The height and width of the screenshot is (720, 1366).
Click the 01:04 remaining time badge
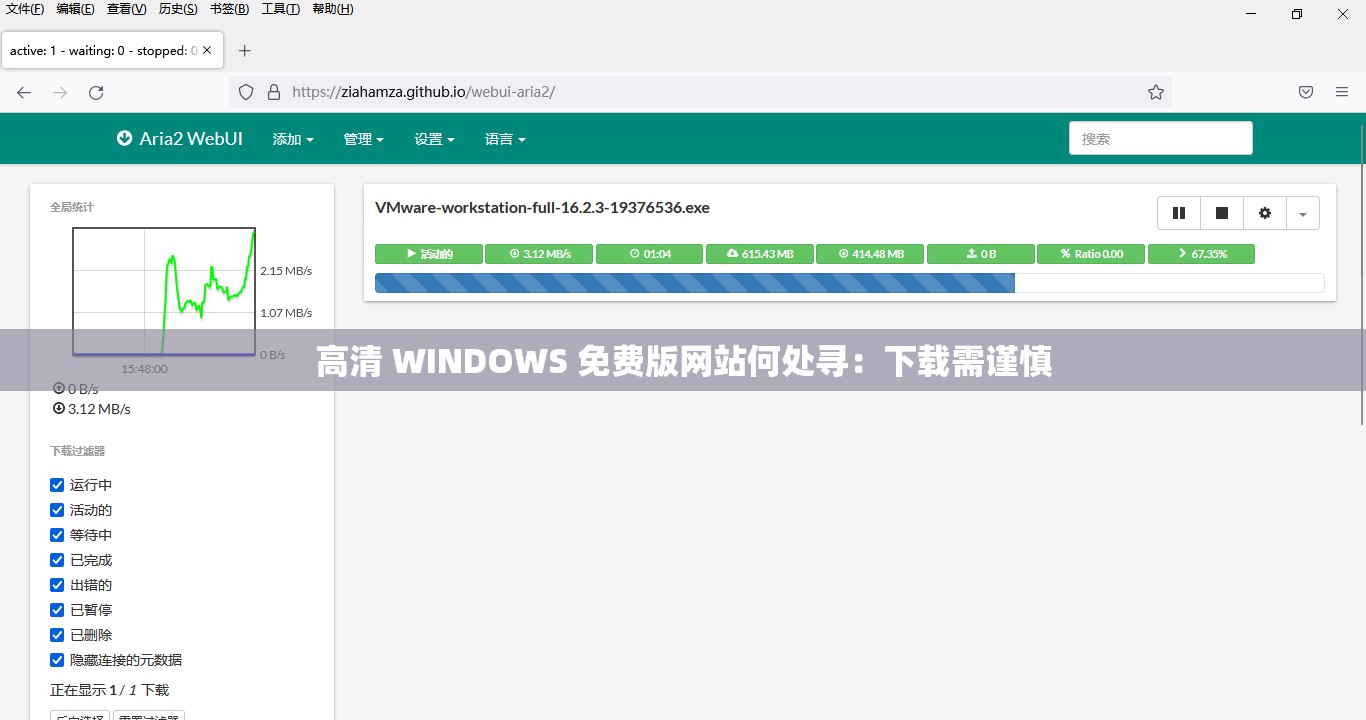[650, 254]
